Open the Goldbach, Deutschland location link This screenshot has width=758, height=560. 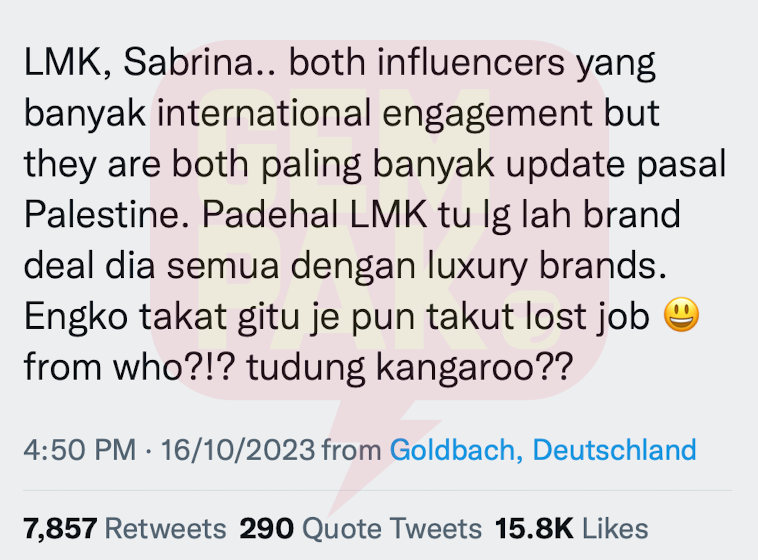click(x=543, y=450)
